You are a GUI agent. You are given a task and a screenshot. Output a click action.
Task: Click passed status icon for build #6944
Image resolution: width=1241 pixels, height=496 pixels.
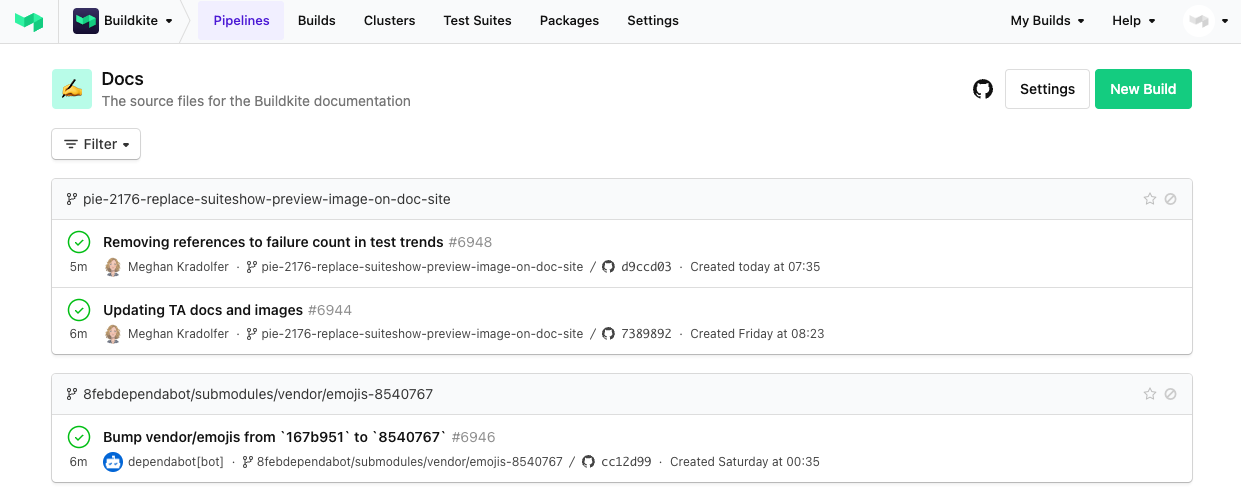tap(79, 310)
